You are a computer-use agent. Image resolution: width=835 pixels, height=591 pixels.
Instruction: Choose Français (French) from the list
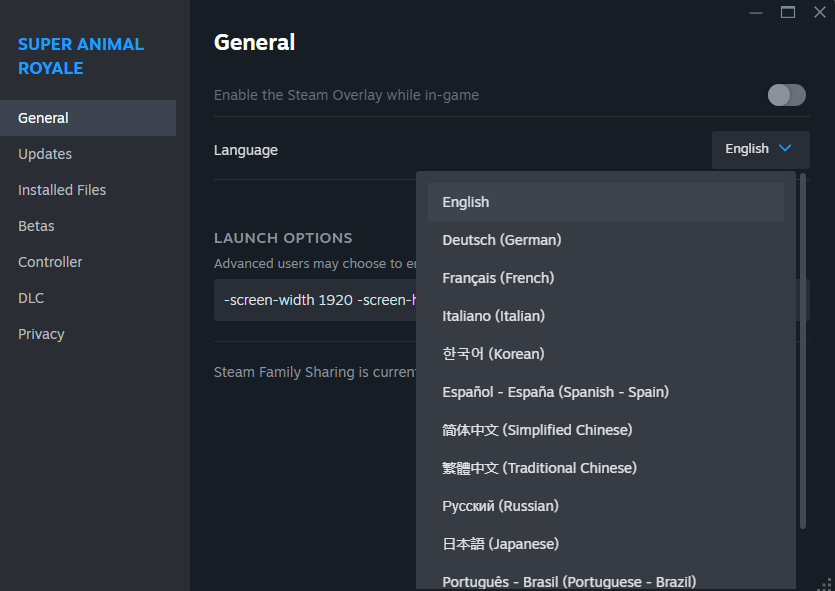[x=605, y=278]
